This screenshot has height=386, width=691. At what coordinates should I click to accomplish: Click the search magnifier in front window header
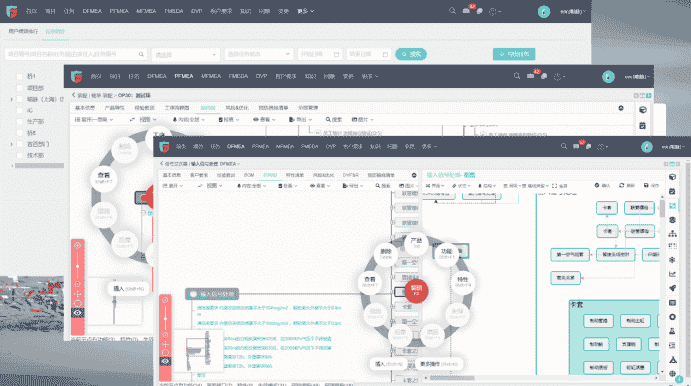point(564,146)
